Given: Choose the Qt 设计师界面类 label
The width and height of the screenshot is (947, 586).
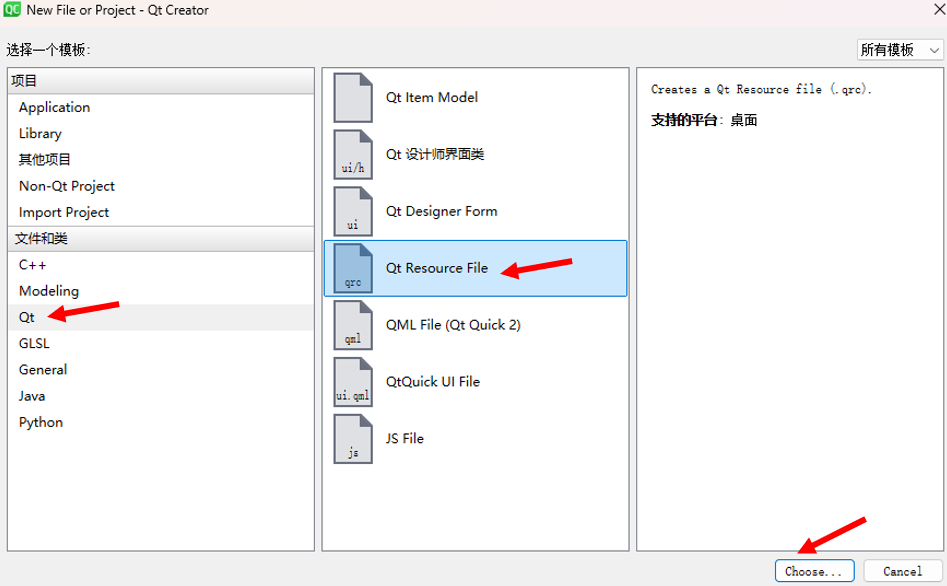Looking at the screenshot, I should pyautogui.click(x=435, y=155).
